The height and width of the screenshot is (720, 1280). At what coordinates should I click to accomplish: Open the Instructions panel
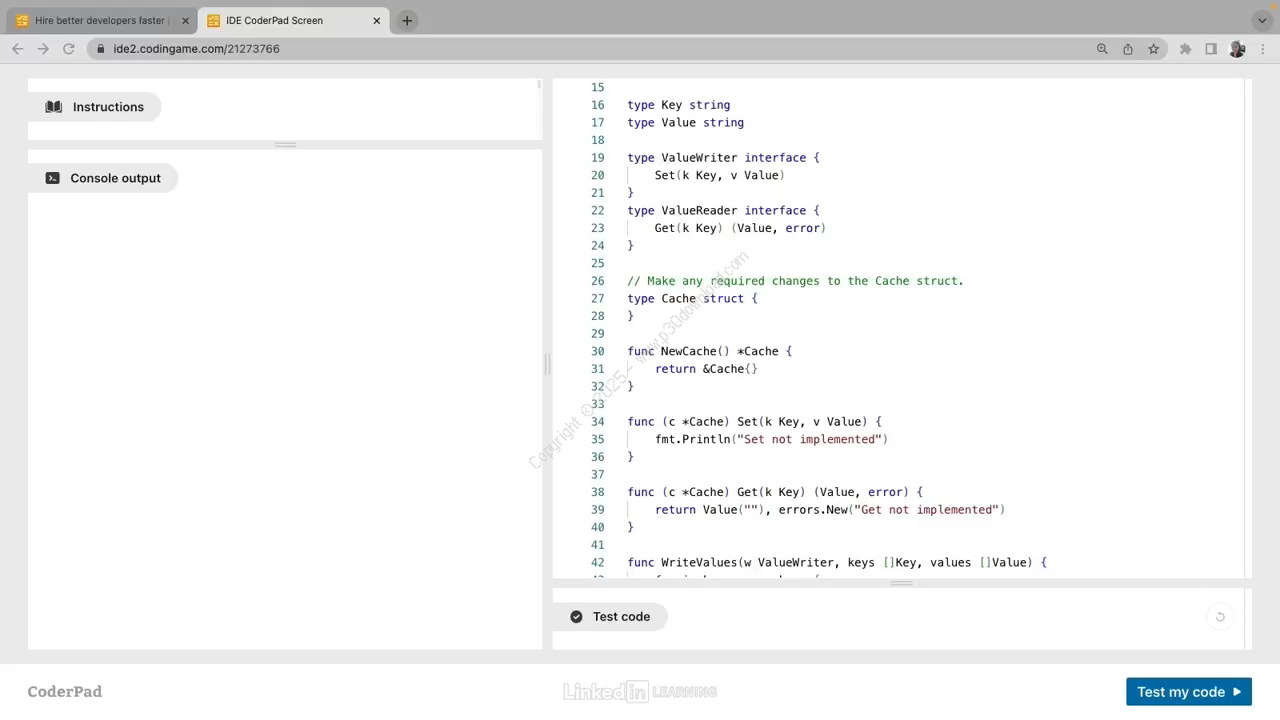95,107
